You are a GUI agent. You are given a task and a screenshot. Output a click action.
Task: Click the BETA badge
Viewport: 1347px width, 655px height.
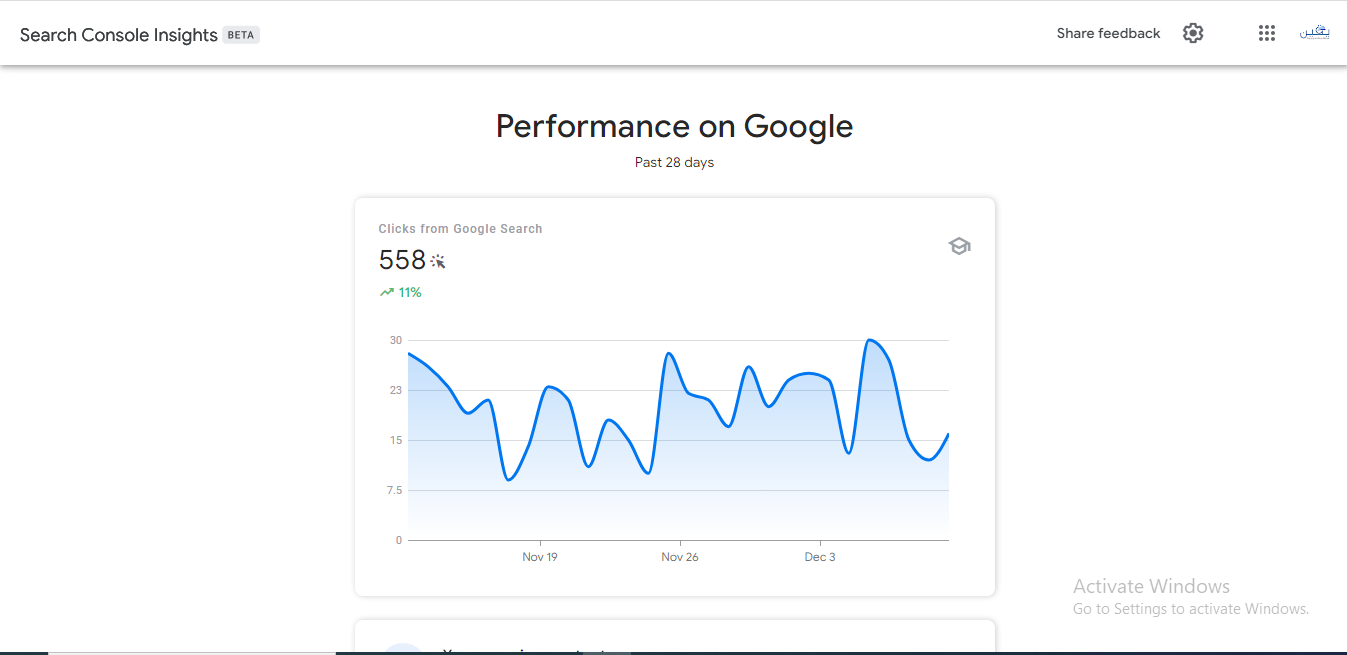[241, 35]
